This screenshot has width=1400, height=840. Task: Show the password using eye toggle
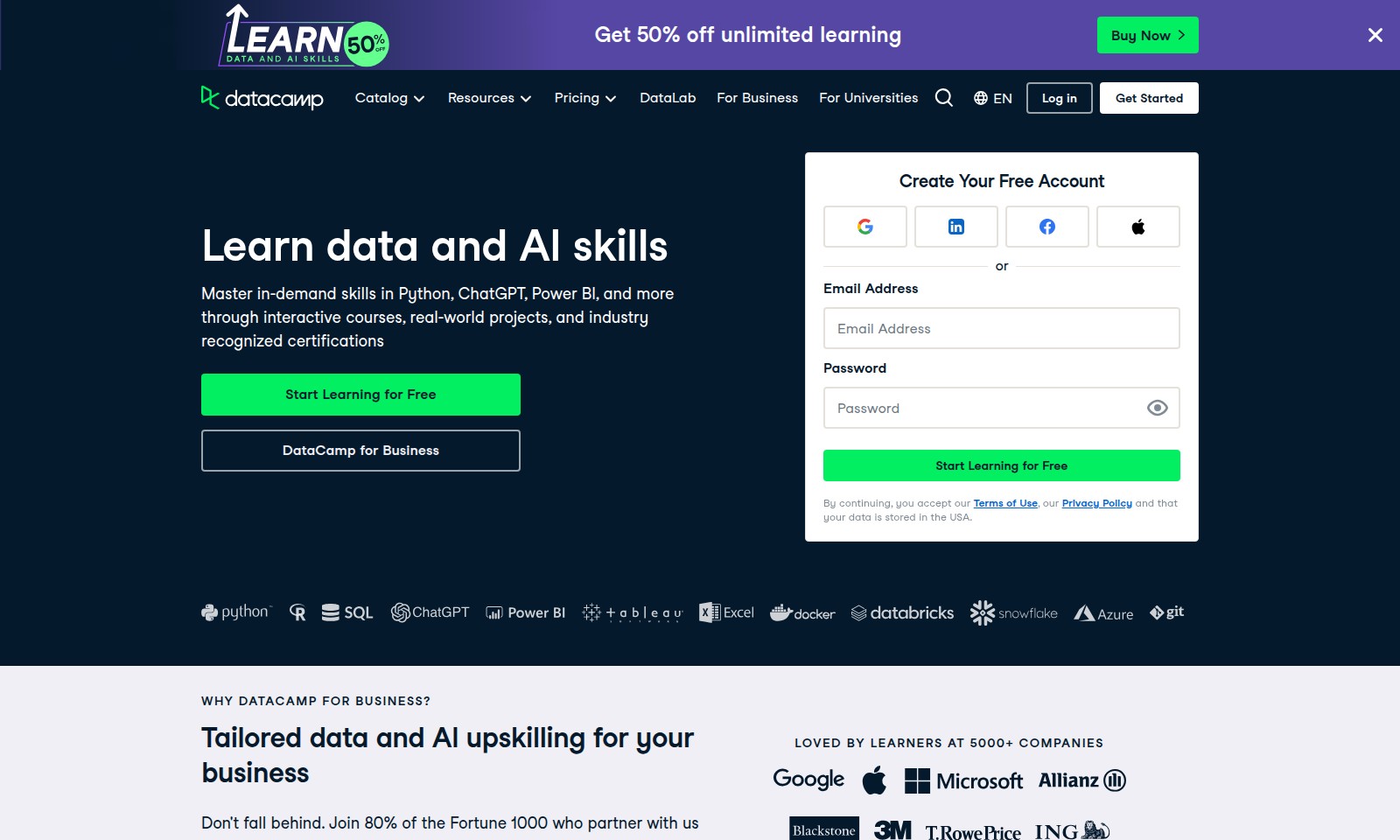[1157, 408]
